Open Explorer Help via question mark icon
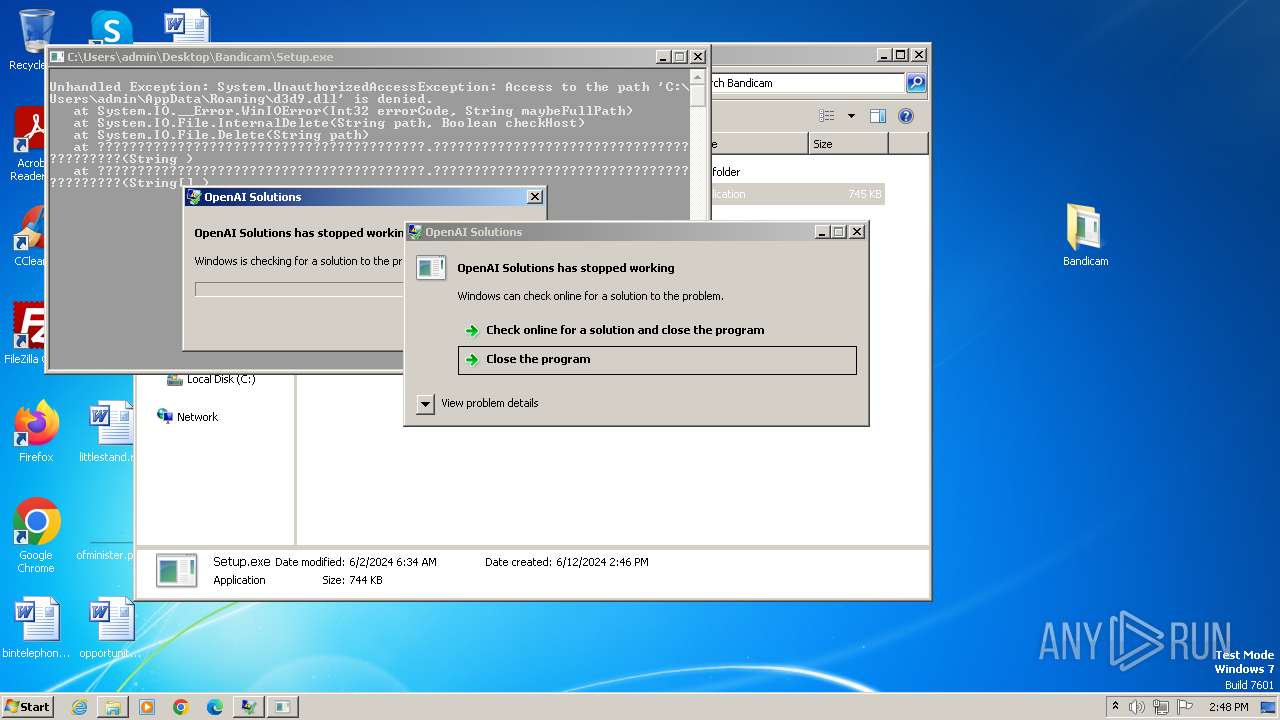This screenshot has width=1280, height=720. 906,116
